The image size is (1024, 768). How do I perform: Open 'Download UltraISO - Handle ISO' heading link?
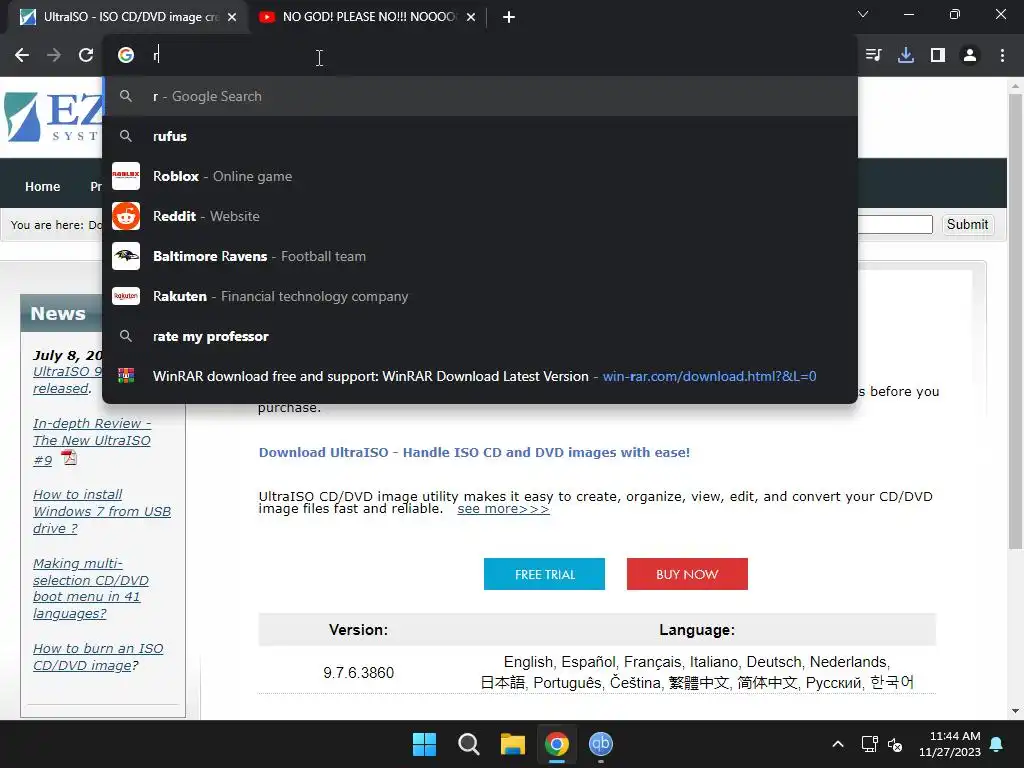(x=474, y=453)
